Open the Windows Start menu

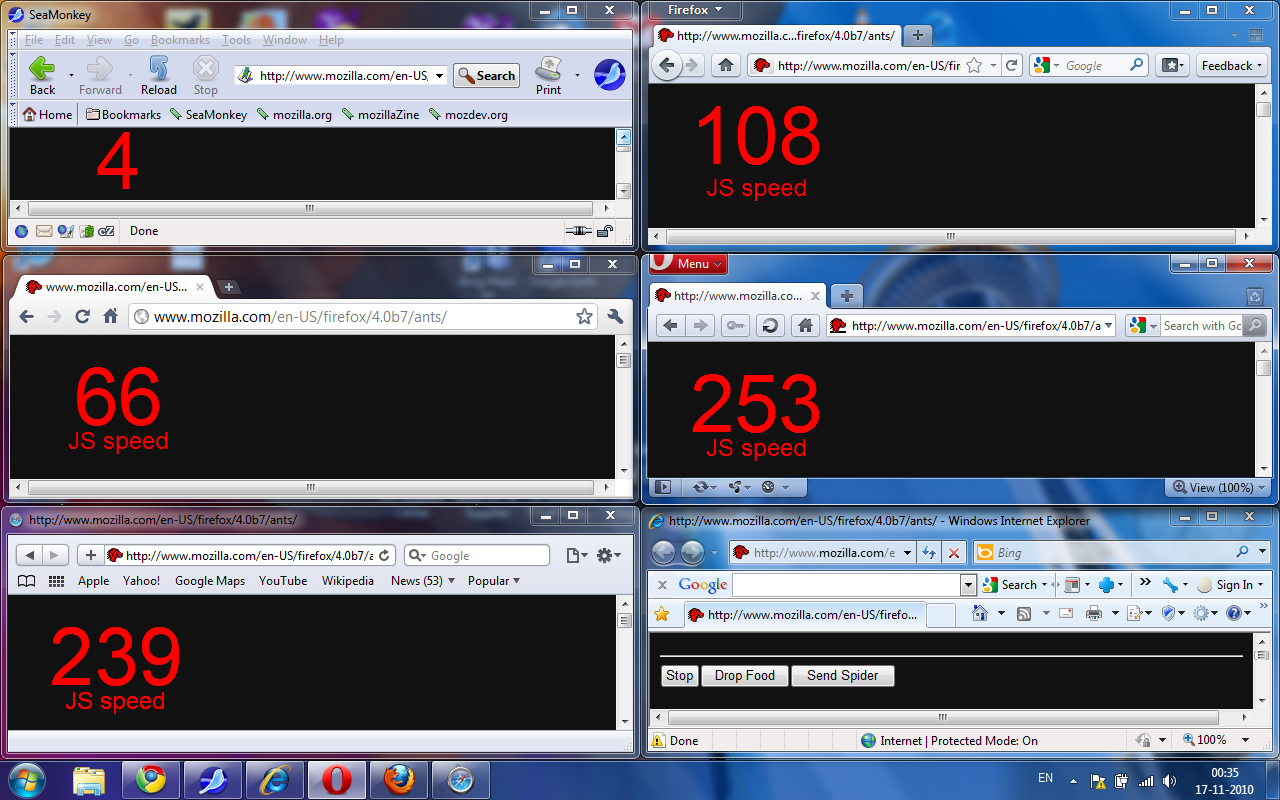tap(27, 779)
